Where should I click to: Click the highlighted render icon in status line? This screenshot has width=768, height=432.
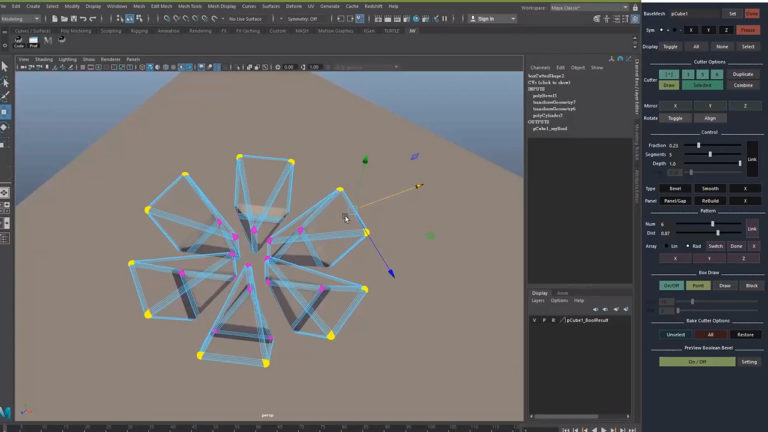click(360, 19)
